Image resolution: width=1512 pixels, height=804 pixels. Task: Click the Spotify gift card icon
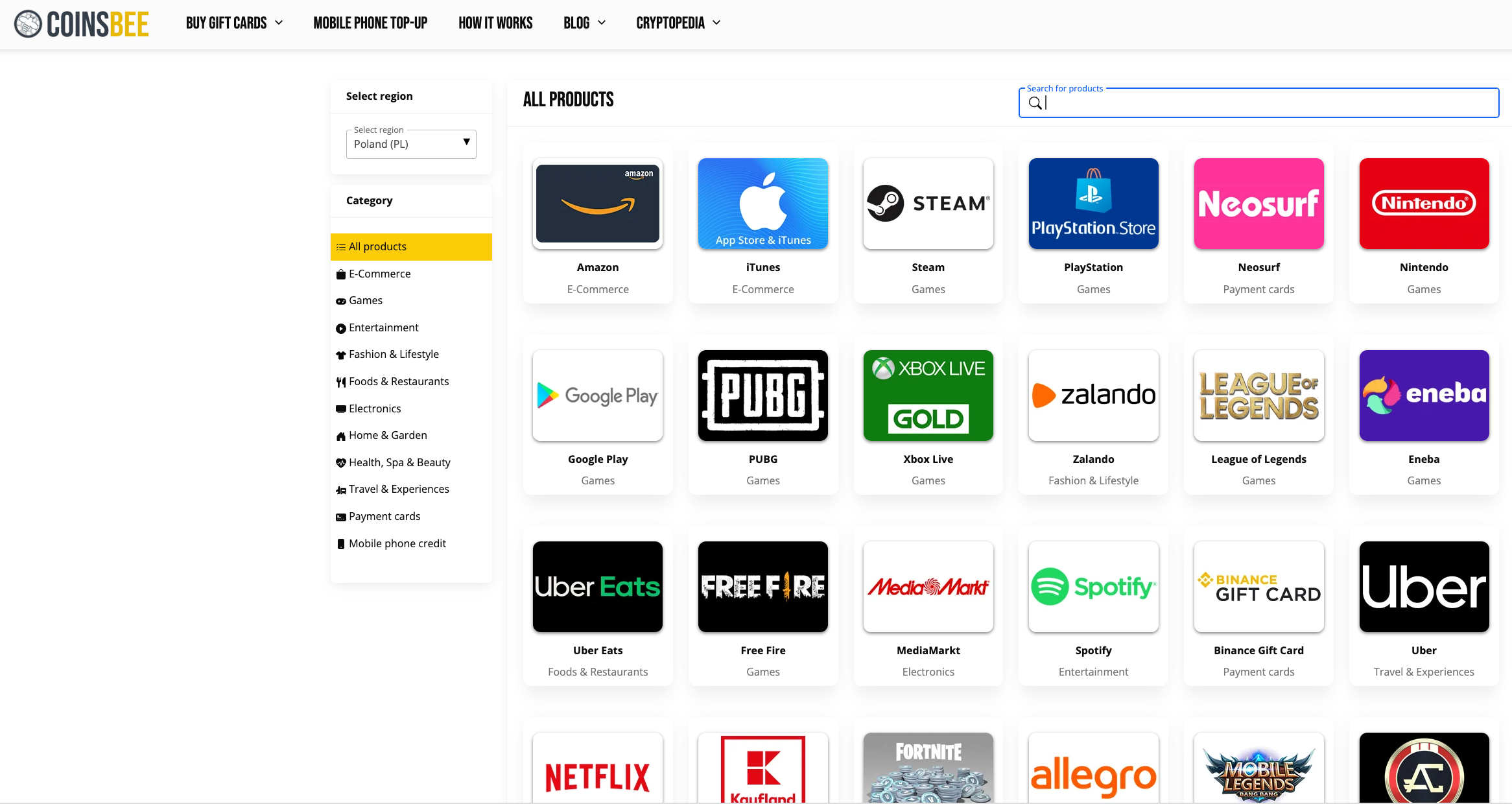tap(1093, 586)
